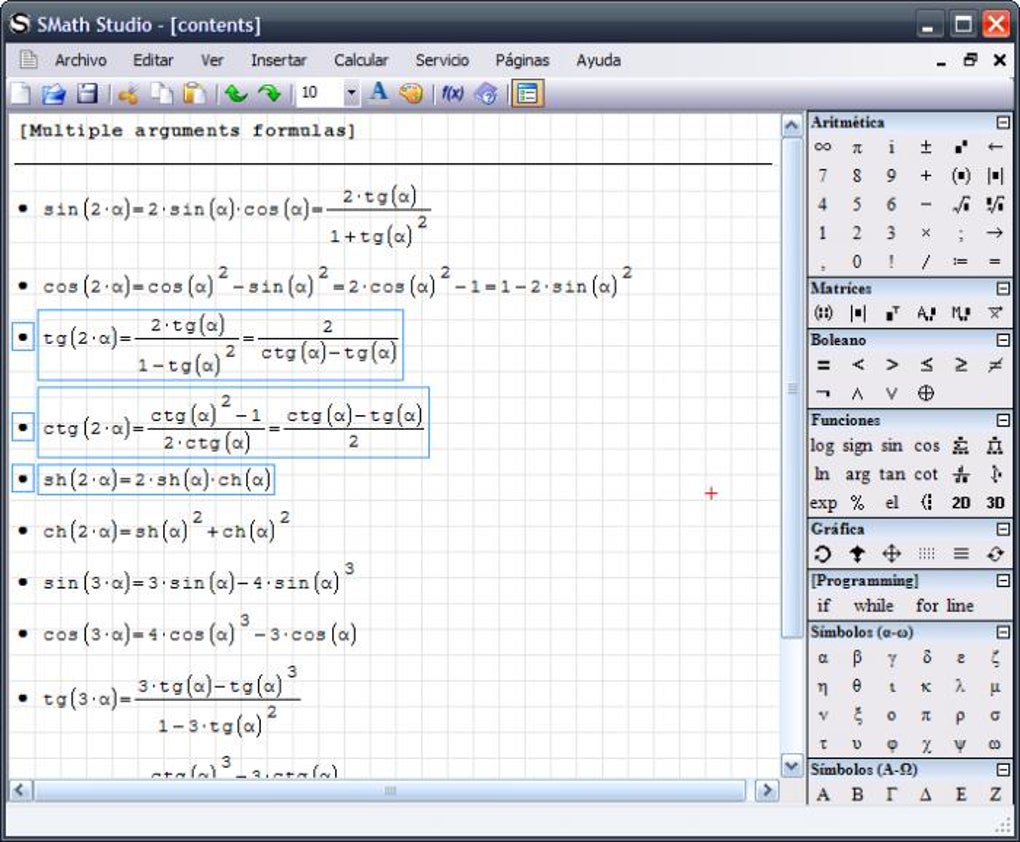Insert absolute value operator

(995, 176)
